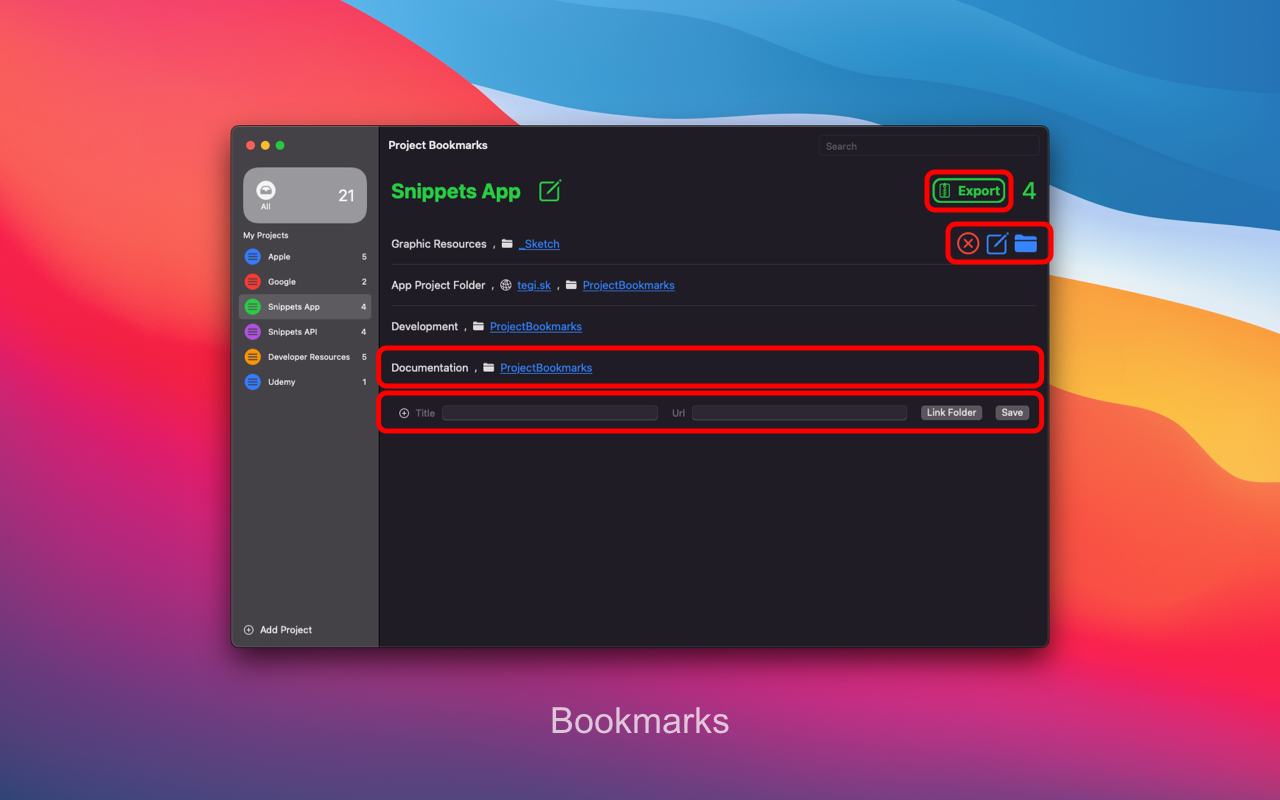Viewport: 1280px width, 800px height.
Task: Click the Graphic Resources bookmark title
Action: (x=439, y=244)
